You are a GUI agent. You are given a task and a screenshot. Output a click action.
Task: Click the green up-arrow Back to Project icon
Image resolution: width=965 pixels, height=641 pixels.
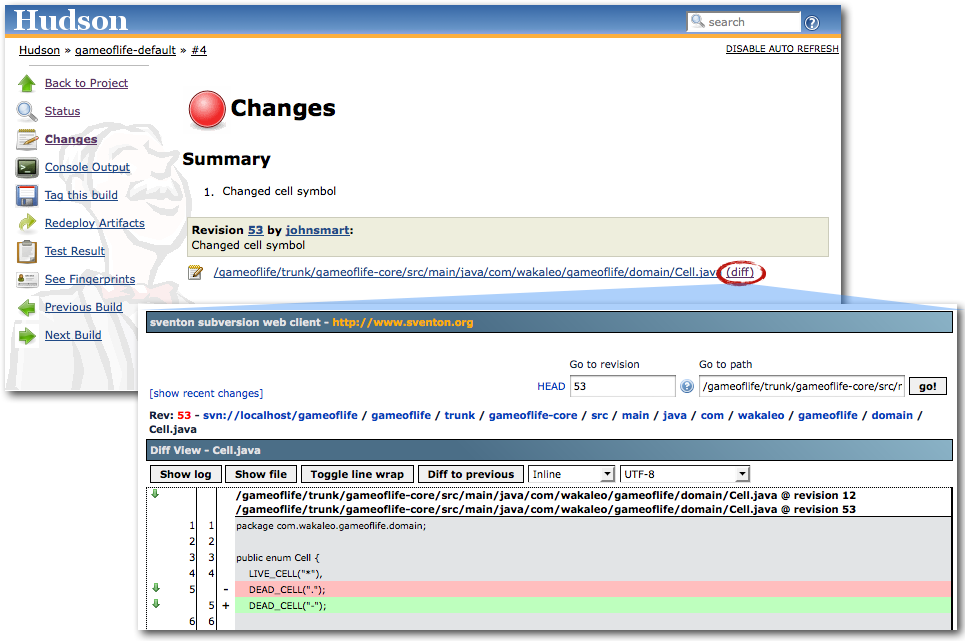(27, 83)
